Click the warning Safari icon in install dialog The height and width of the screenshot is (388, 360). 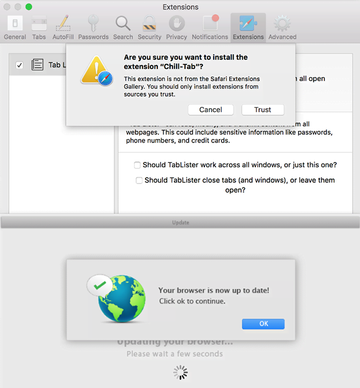[97, 71]
